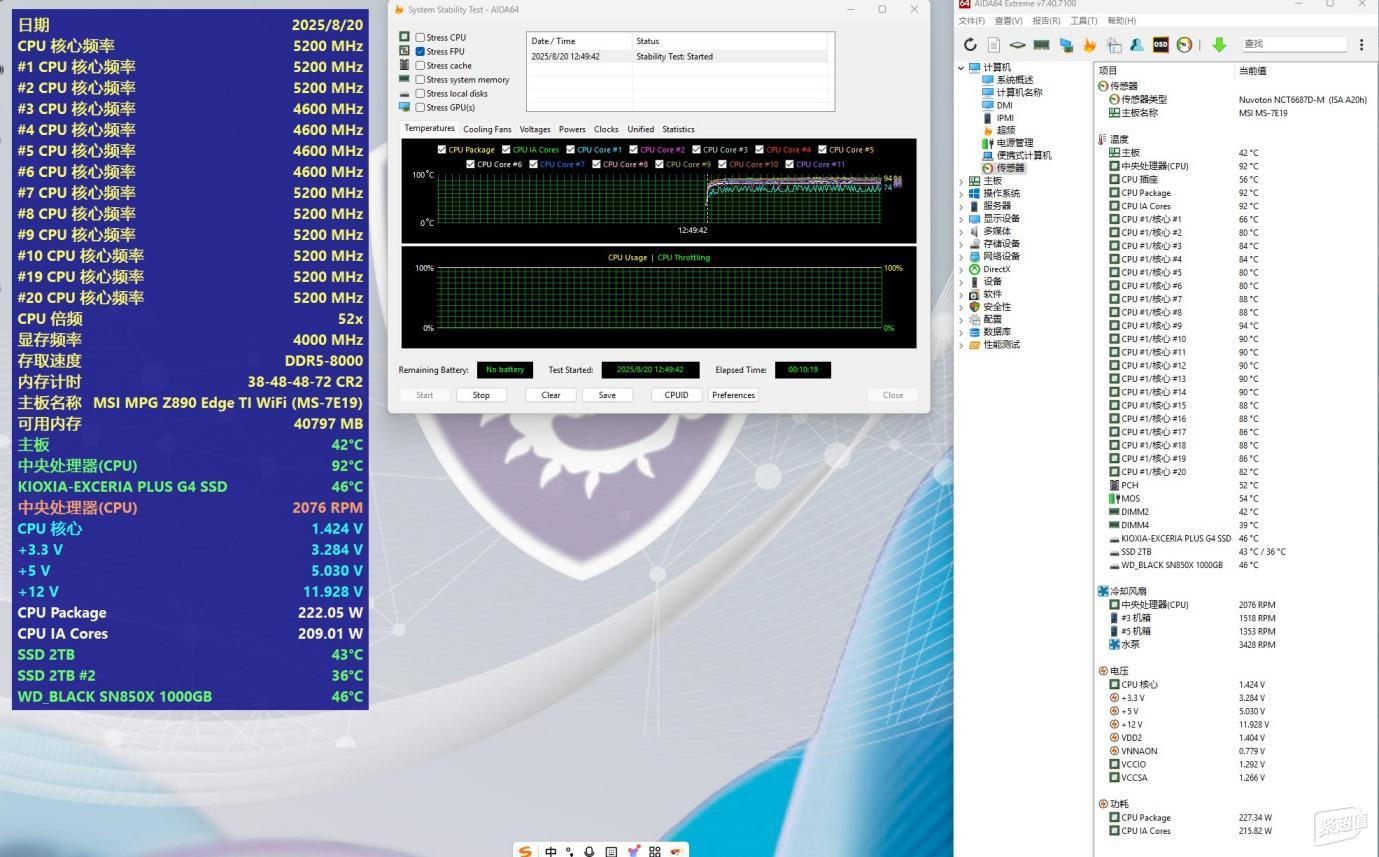Viewport: 1379px width, 857px height.
Task: Click the Stop button
Action: (x=481, y=395)
